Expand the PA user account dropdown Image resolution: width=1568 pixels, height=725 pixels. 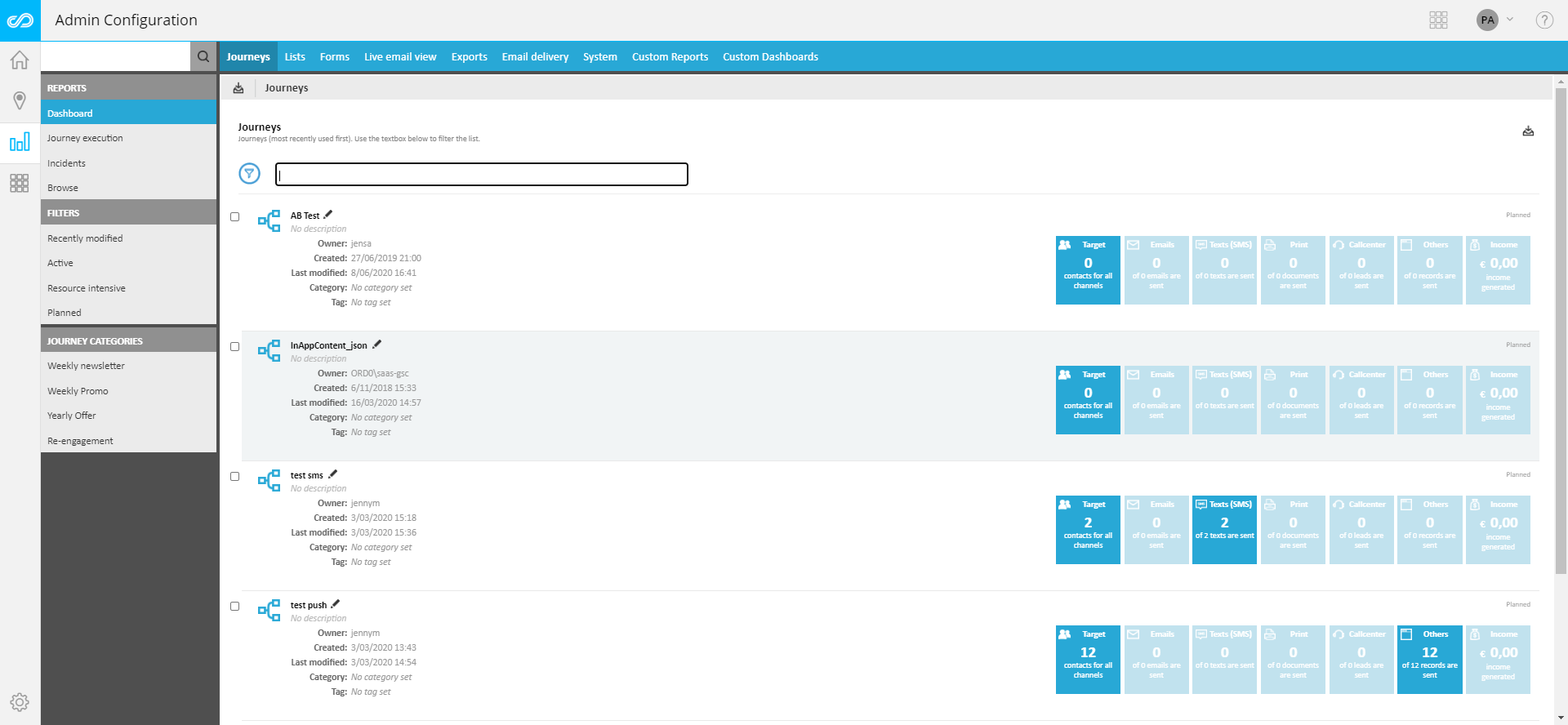click(1495, 20)
